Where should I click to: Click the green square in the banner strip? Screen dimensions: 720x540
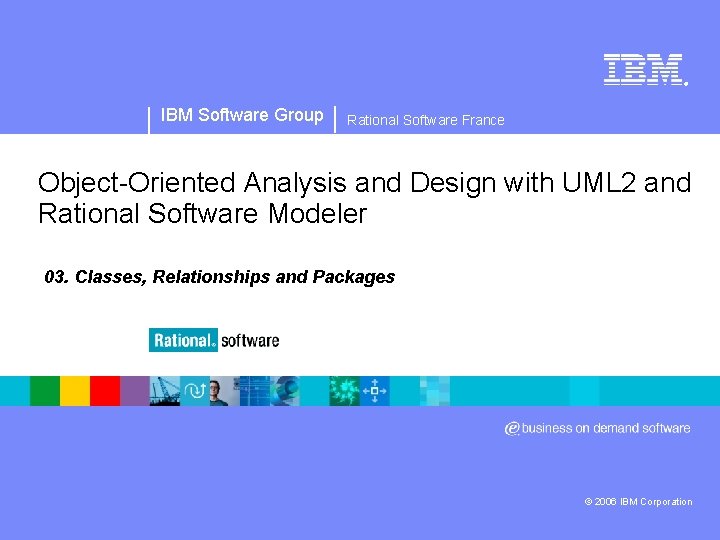[45, 391]
